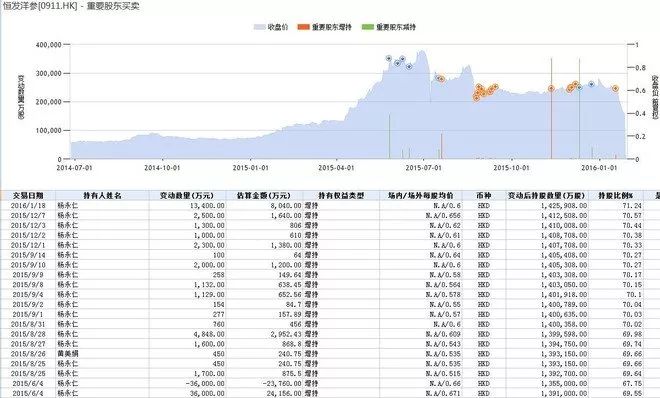Click the price cell N.A/0.656
Image resolution: width=660 pixels, height=398 pixels.
point(443,215)
